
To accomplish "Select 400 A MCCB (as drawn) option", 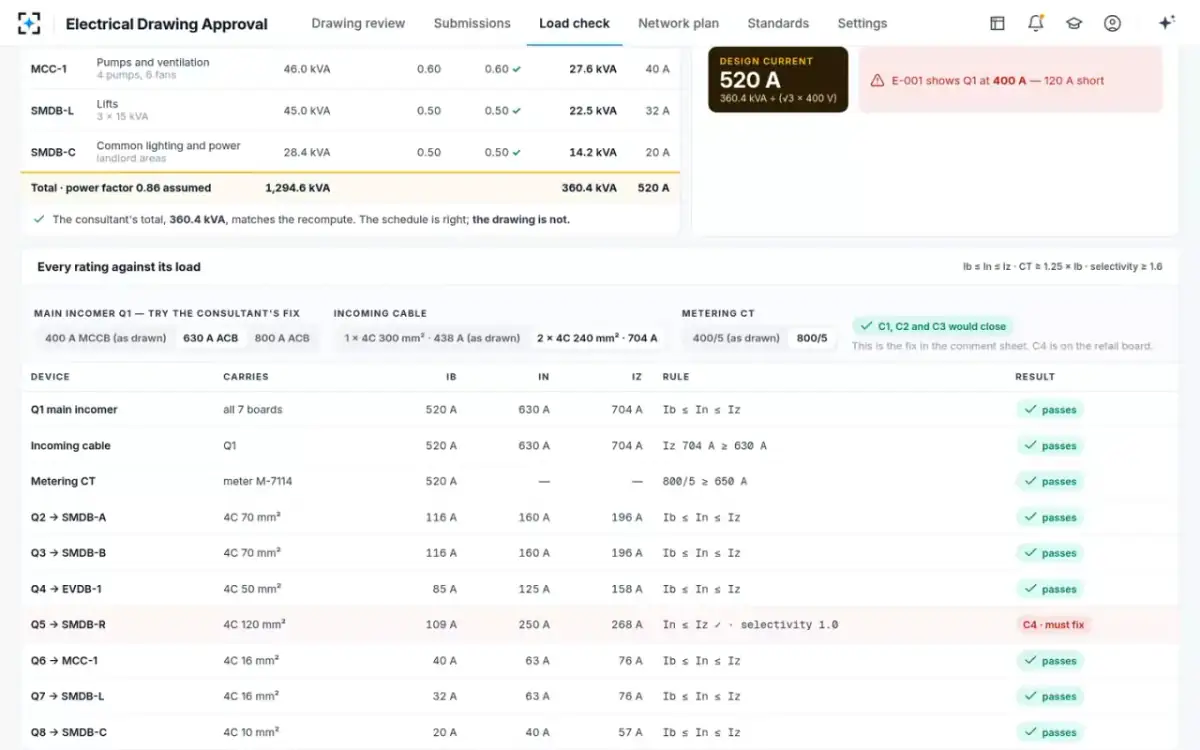I will click(106, 338).
